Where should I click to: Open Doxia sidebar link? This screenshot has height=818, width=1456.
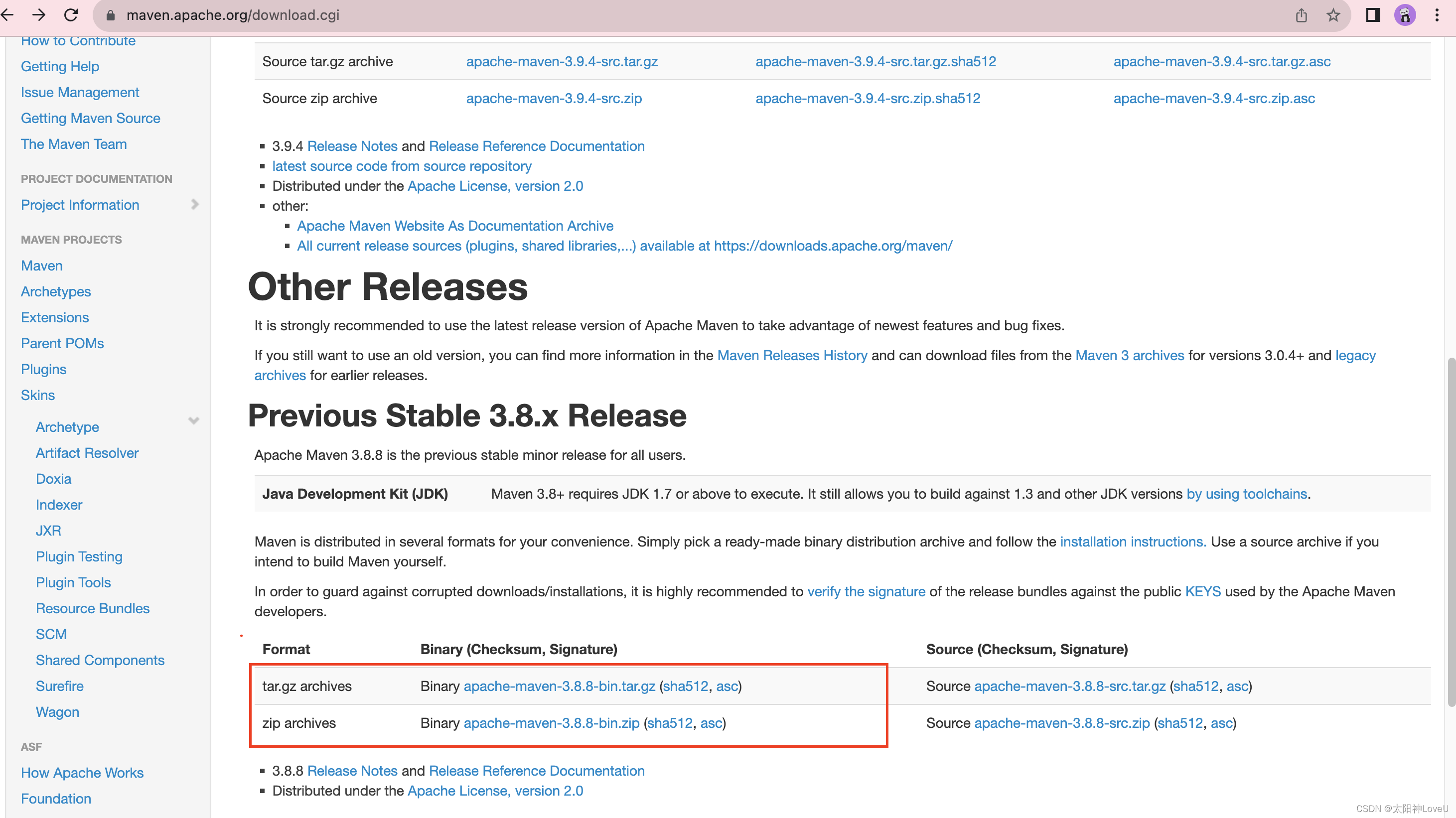53,479
